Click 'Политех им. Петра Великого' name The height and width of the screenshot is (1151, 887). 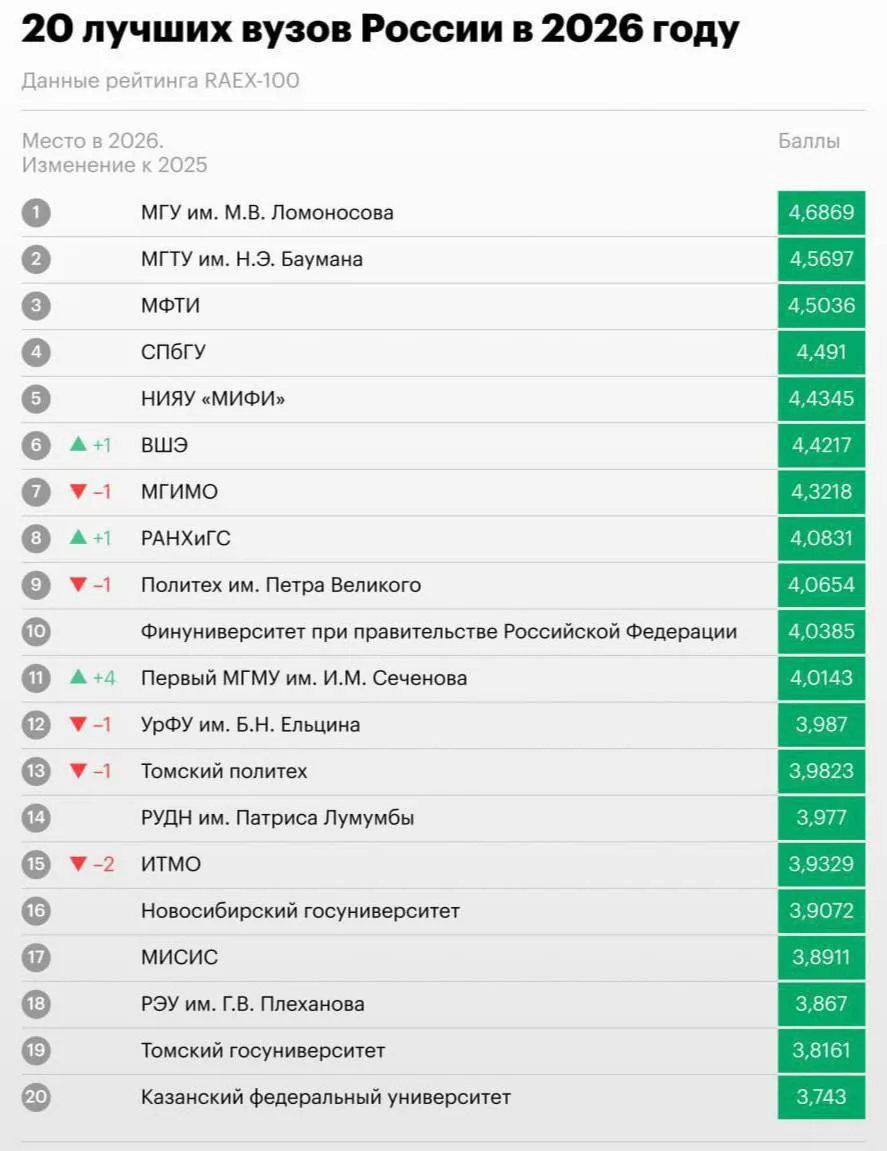click(x=281, y=585)
